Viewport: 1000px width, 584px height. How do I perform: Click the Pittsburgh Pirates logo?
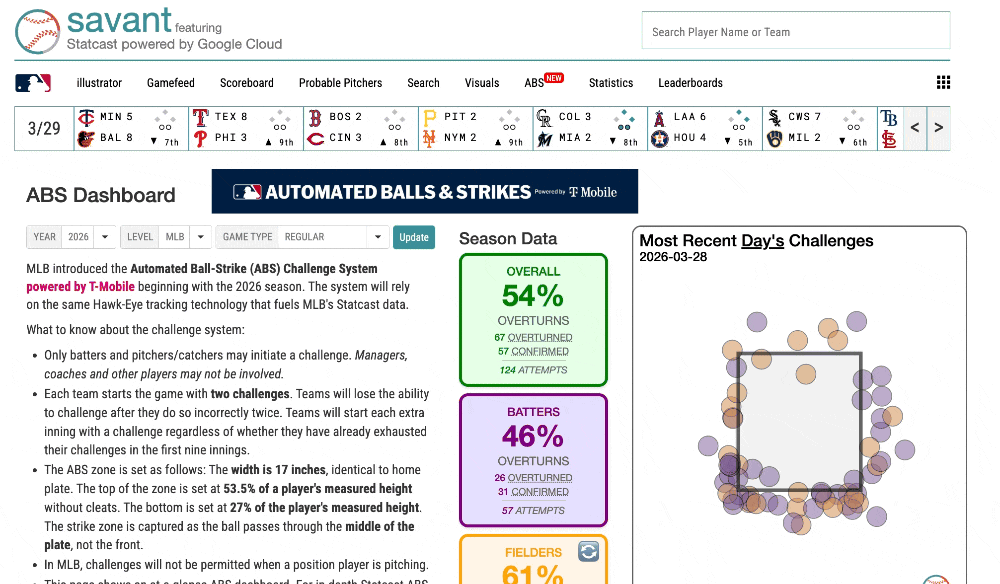click(x=430, y=117)
